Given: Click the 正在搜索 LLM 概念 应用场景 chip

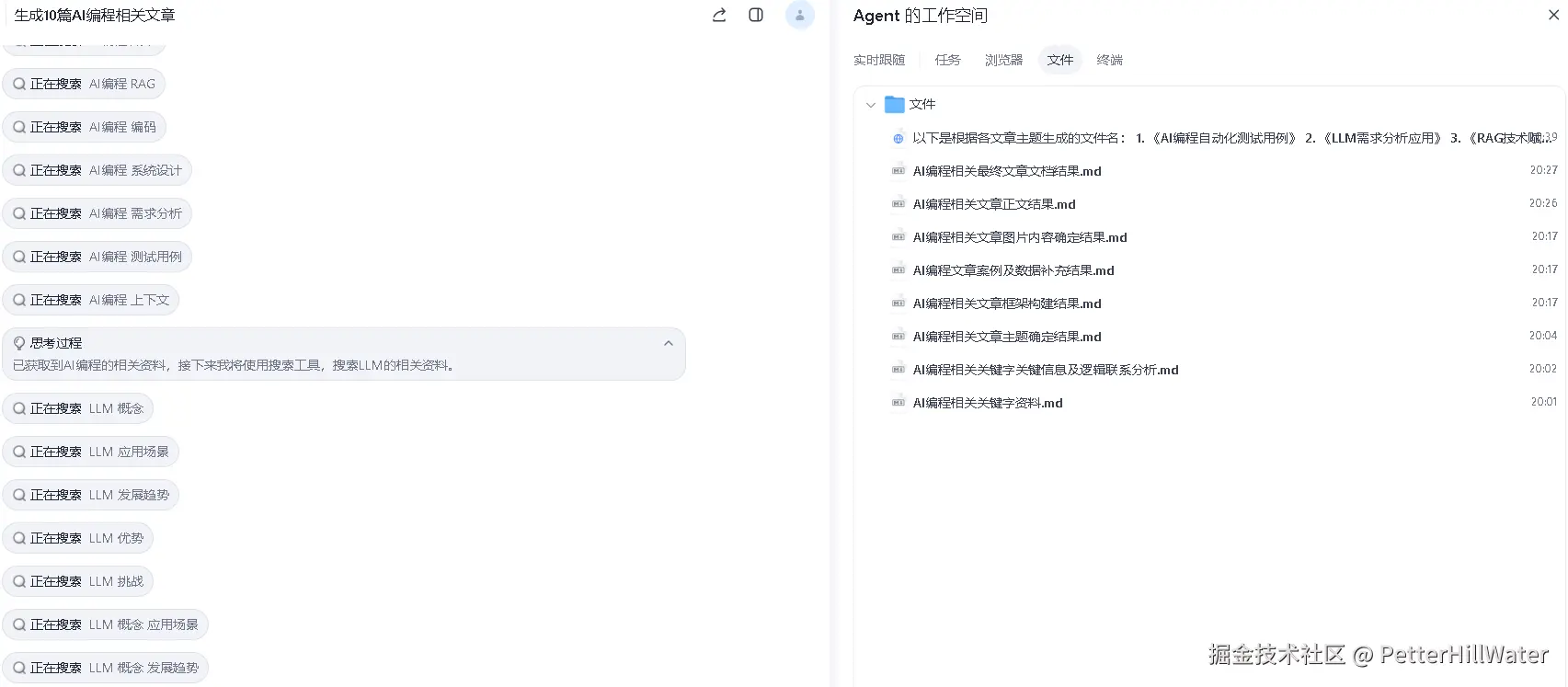Looking at the screenshot, I should click(x=106, y=624).
